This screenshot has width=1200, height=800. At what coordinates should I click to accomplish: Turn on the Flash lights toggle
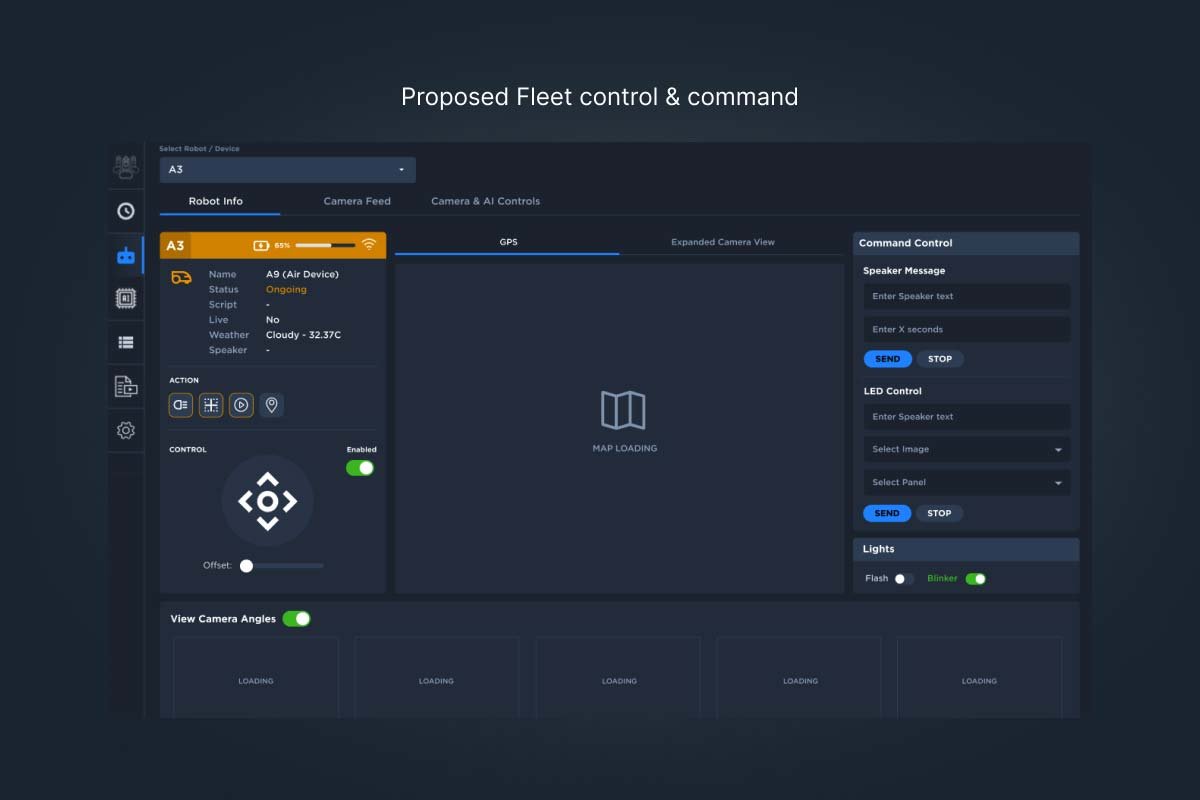pos(903,579)
